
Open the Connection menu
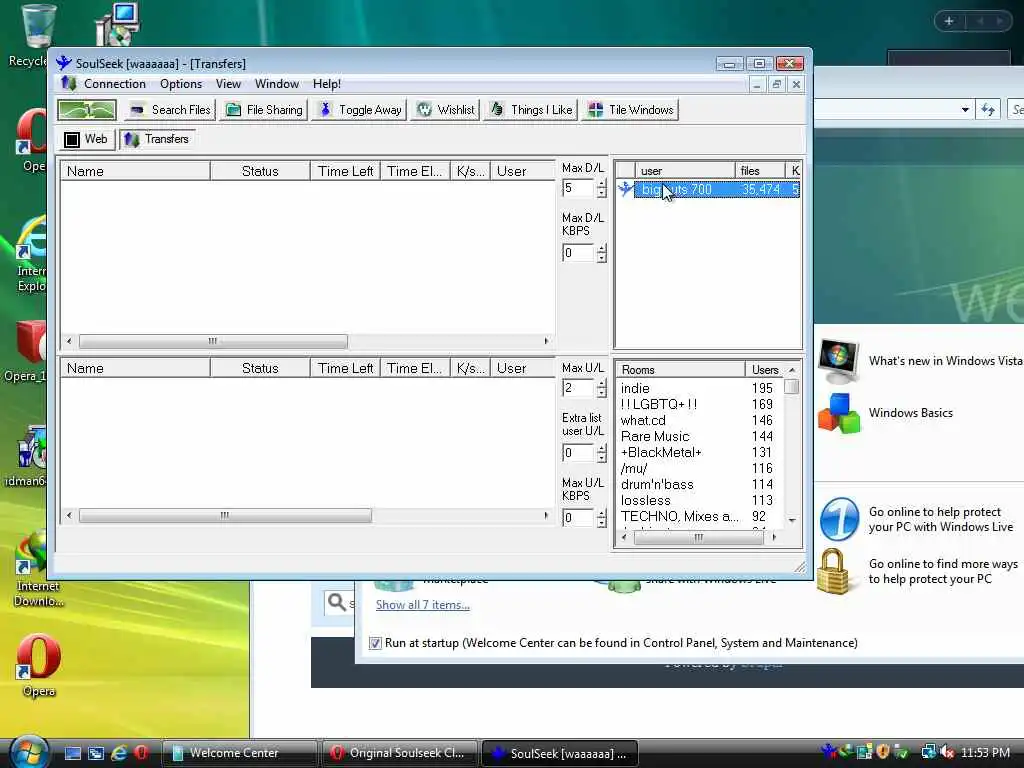[114, 84]
